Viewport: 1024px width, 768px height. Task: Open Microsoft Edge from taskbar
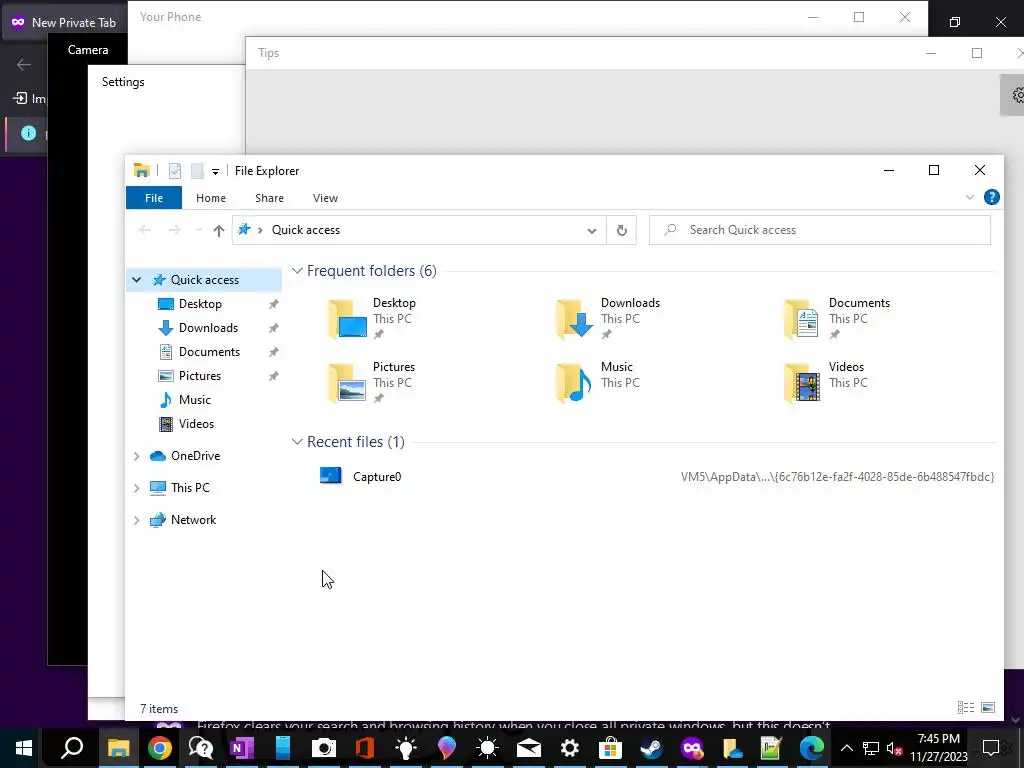(812, 748)
